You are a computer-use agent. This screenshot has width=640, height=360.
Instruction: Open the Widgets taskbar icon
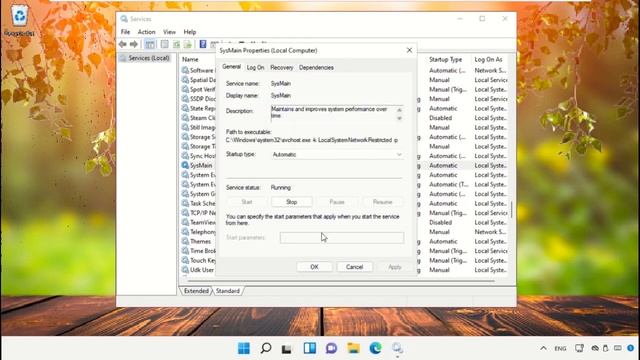click(x=310, y=348)
